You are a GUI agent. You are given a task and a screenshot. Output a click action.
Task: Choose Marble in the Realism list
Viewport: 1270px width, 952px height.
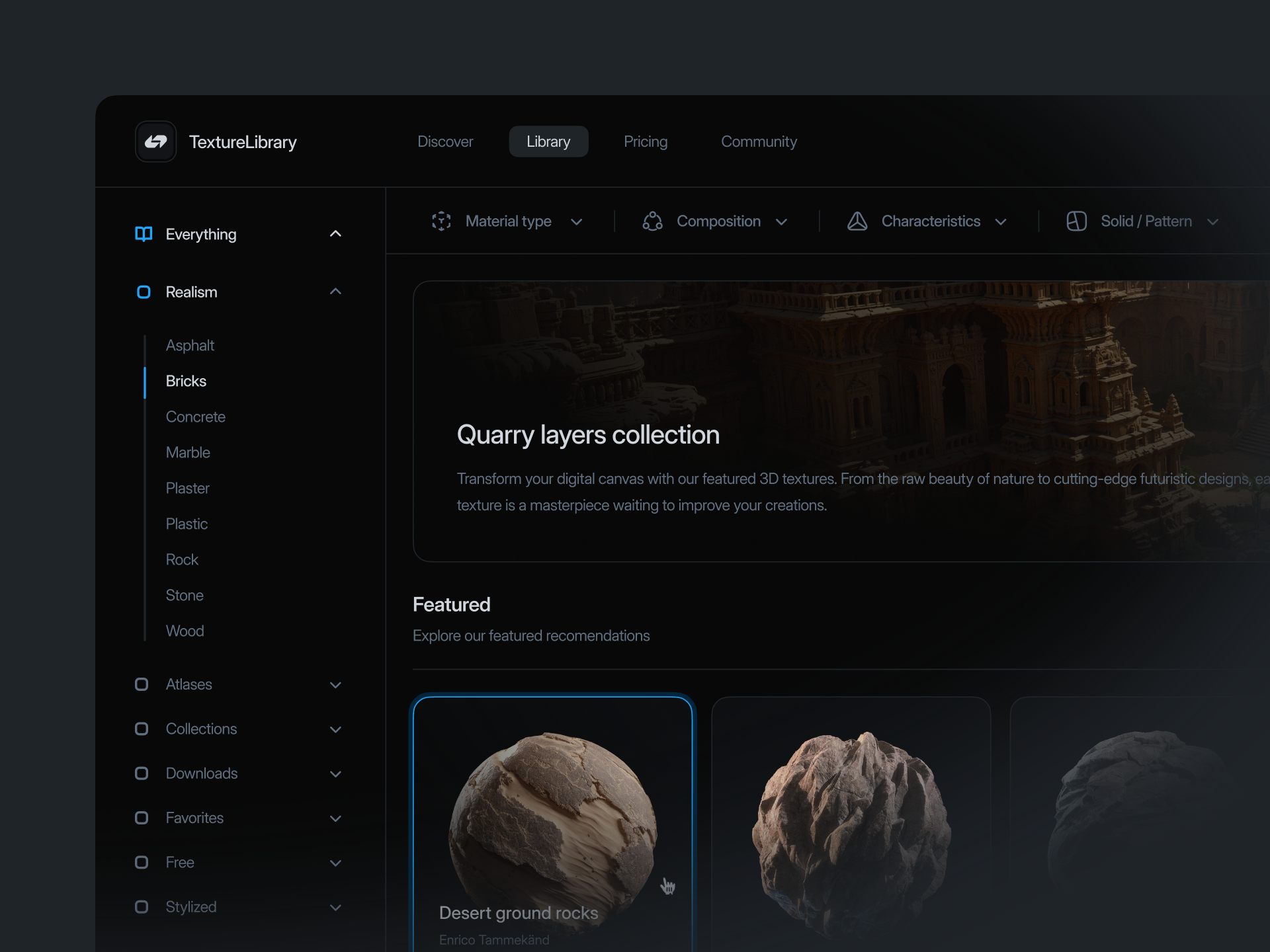coord(188,452)
